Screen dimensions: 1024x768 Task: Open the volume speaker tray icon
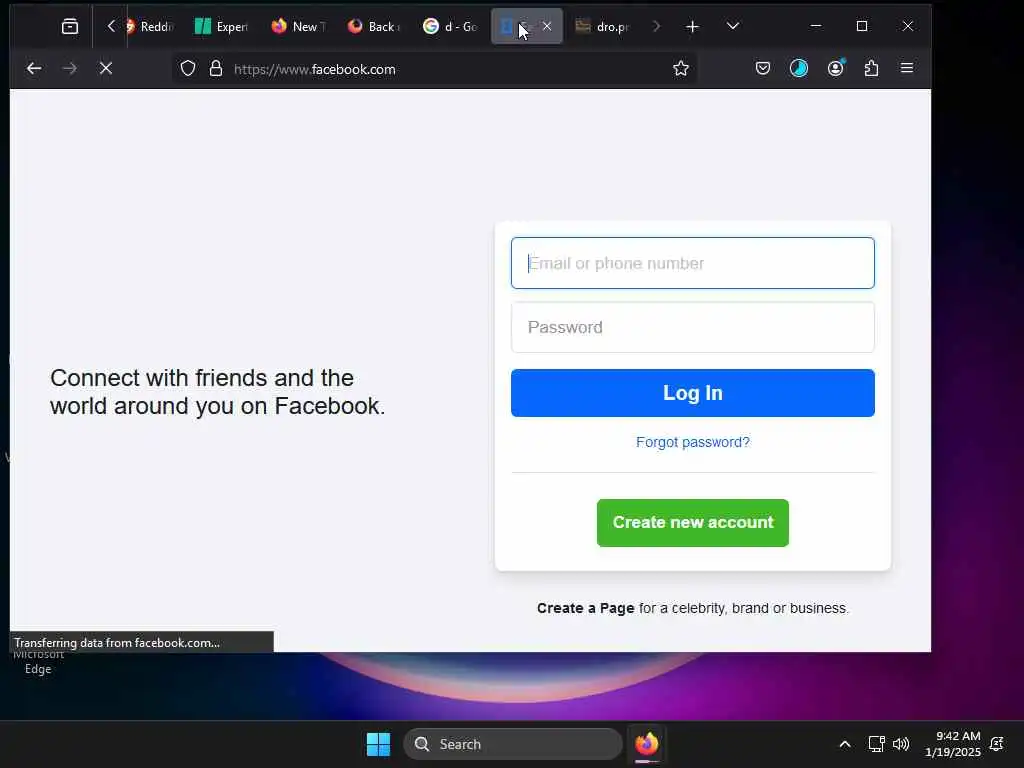tap(901, 744)
